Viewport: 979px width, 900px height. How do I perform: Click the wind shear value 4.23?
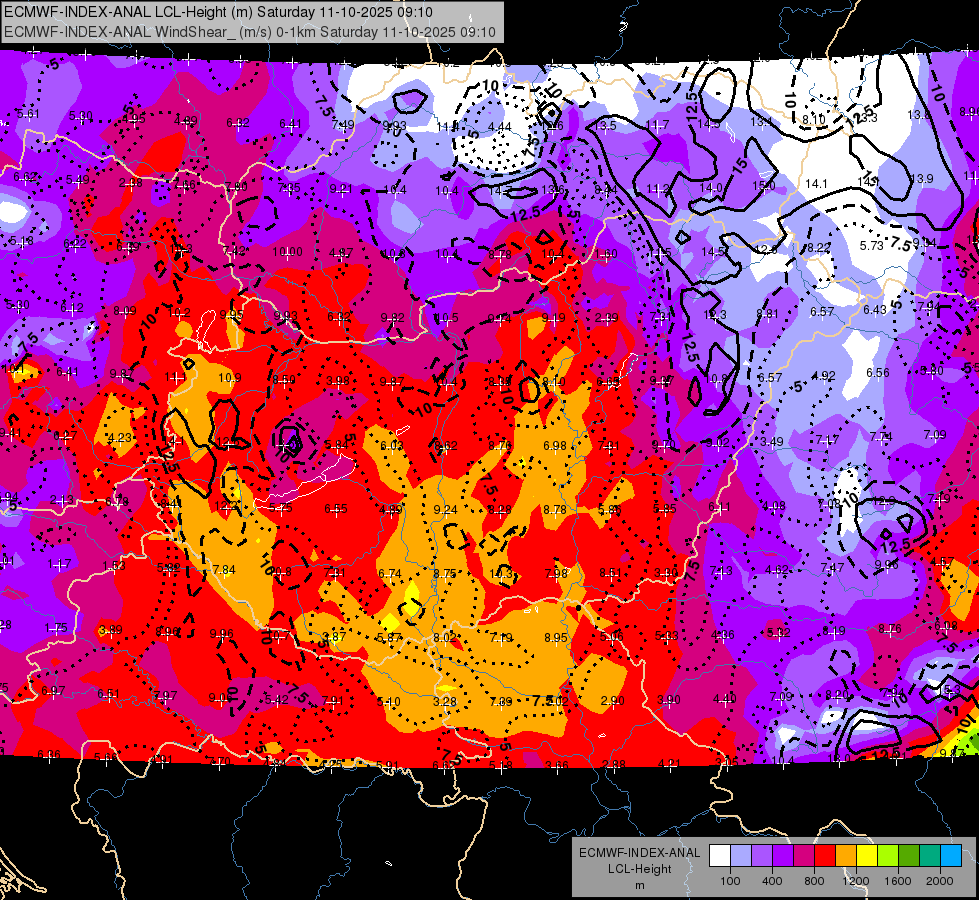(120, 437)
